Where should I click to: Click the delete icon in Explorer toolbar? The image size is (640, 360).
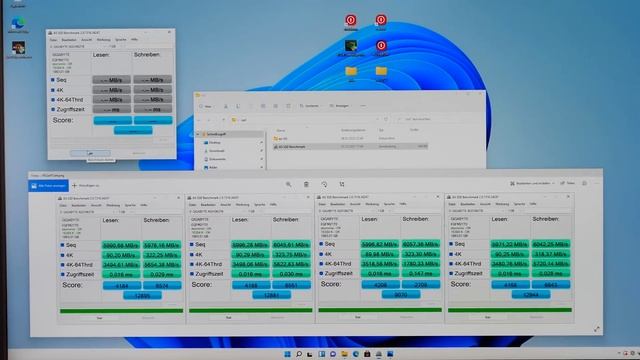click(288, 106)
